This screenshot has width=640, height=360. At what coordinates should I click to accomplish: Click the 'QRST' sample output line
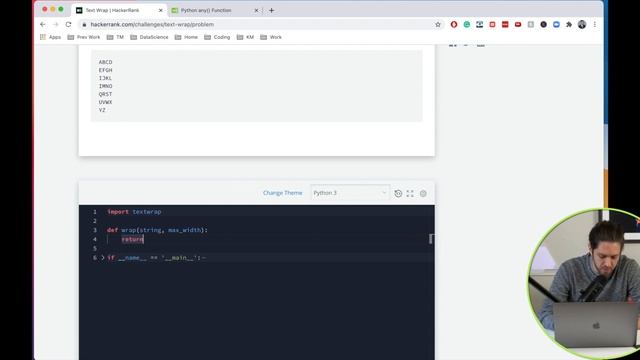[x=105, y=94]
